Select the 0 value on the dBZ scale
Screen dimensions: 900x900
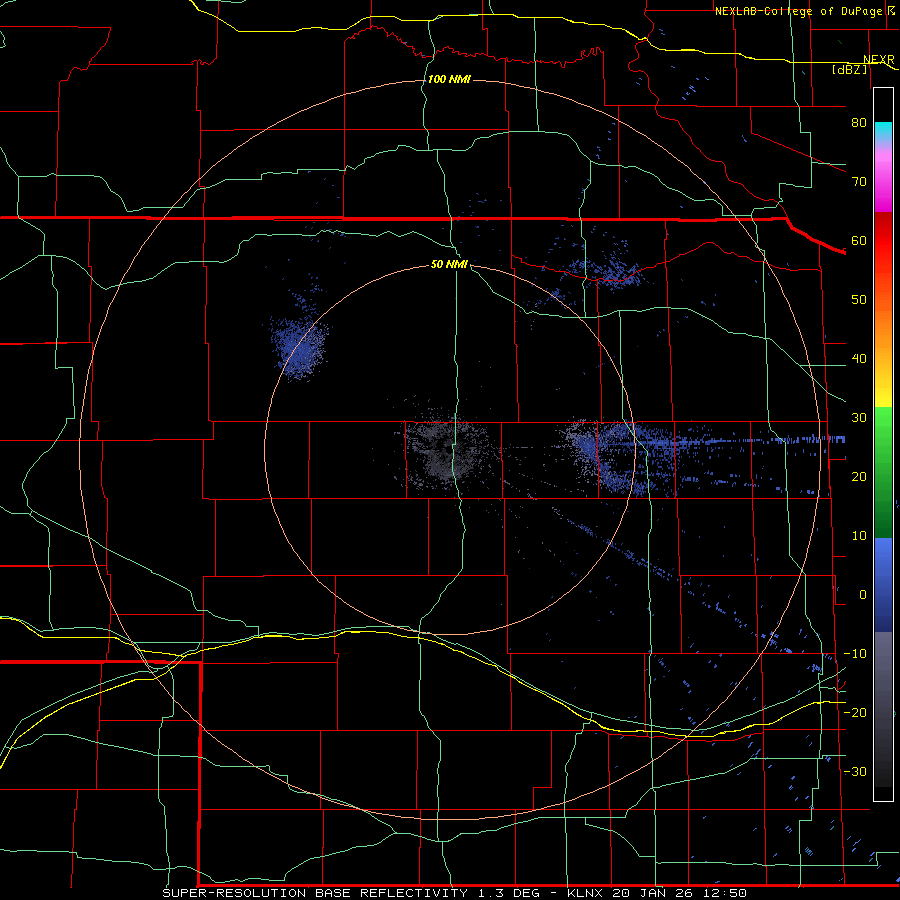pyautogui.click(x=862, y=595)
